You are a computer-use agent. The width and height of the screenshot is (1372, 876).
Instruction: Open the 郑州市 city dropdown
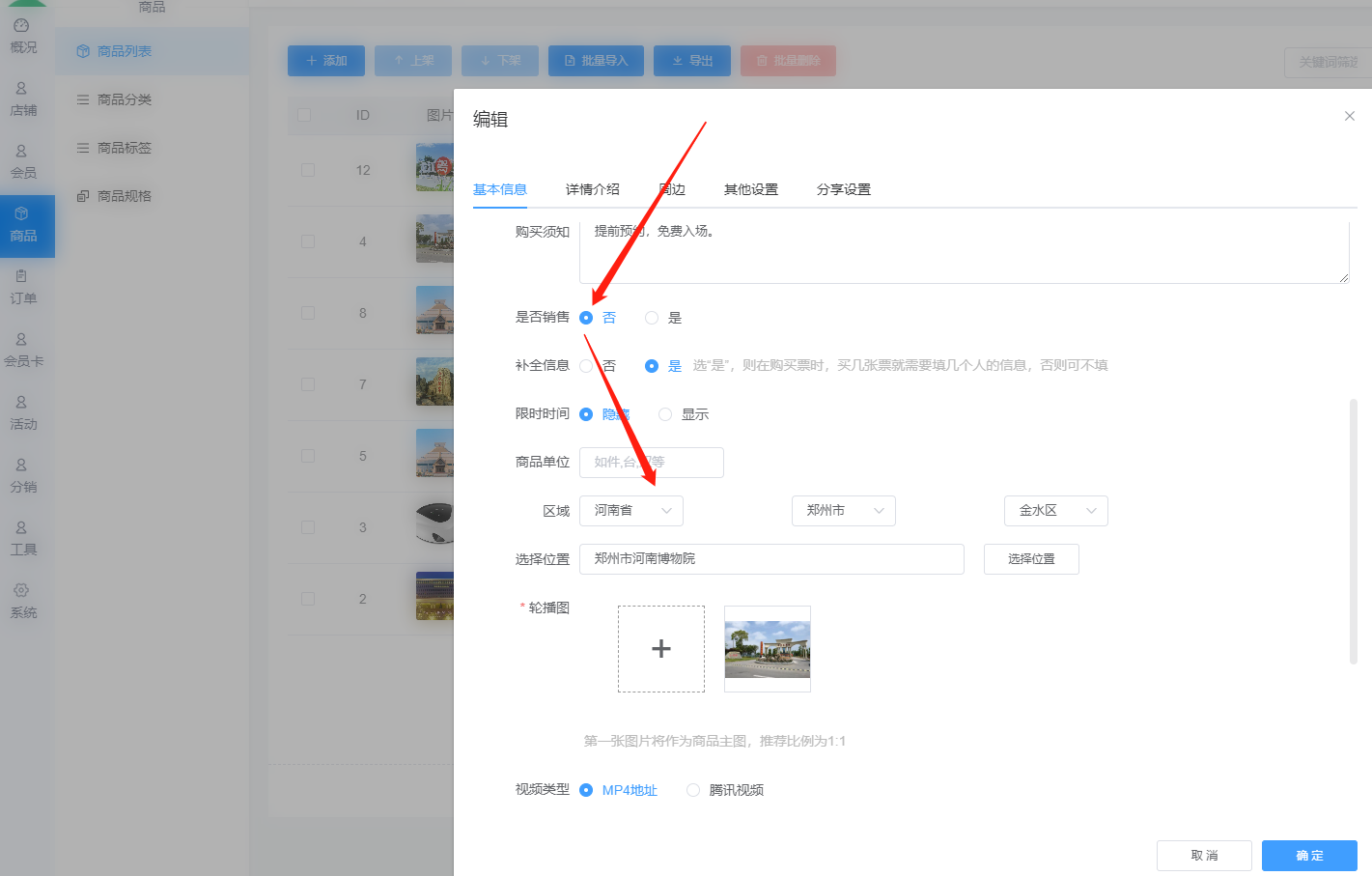[x=844, y=511]
